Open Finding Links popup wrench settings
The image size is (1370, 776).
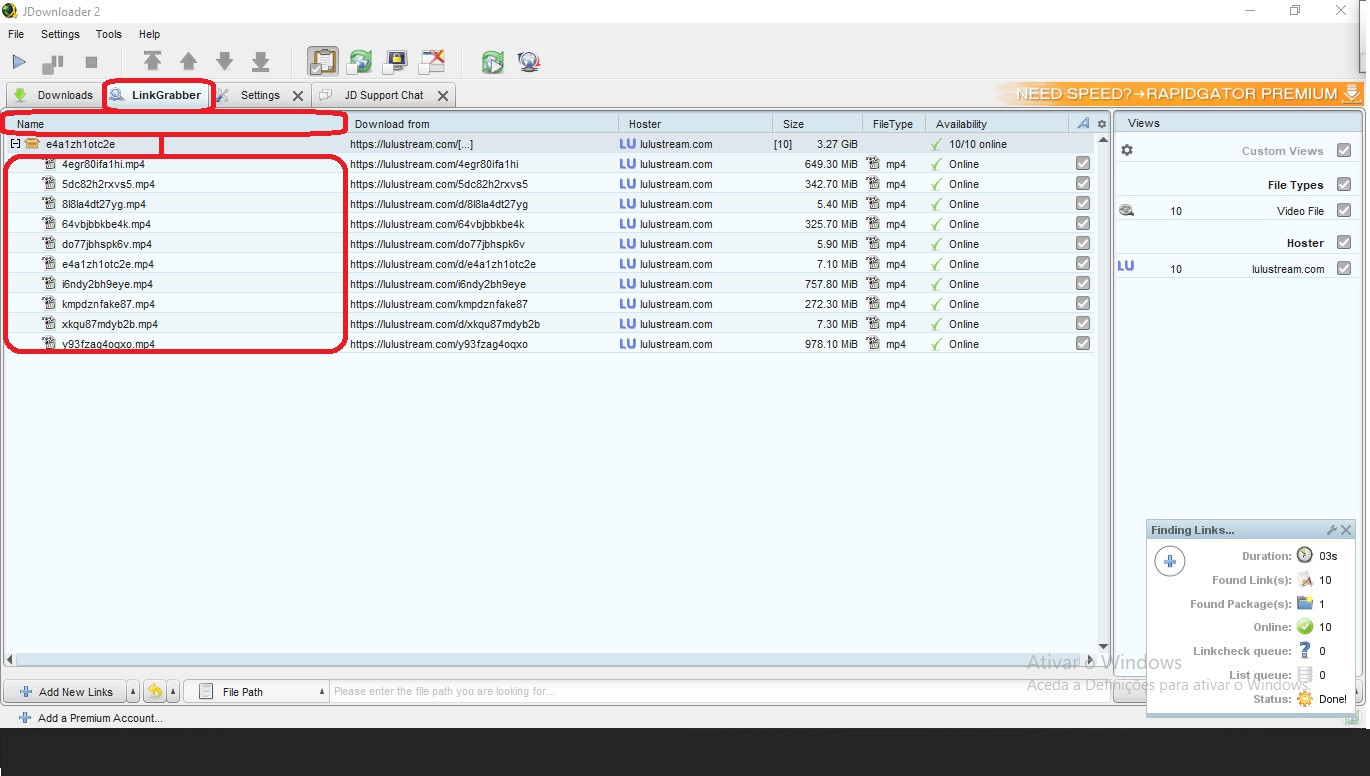tap(1332, 530)
